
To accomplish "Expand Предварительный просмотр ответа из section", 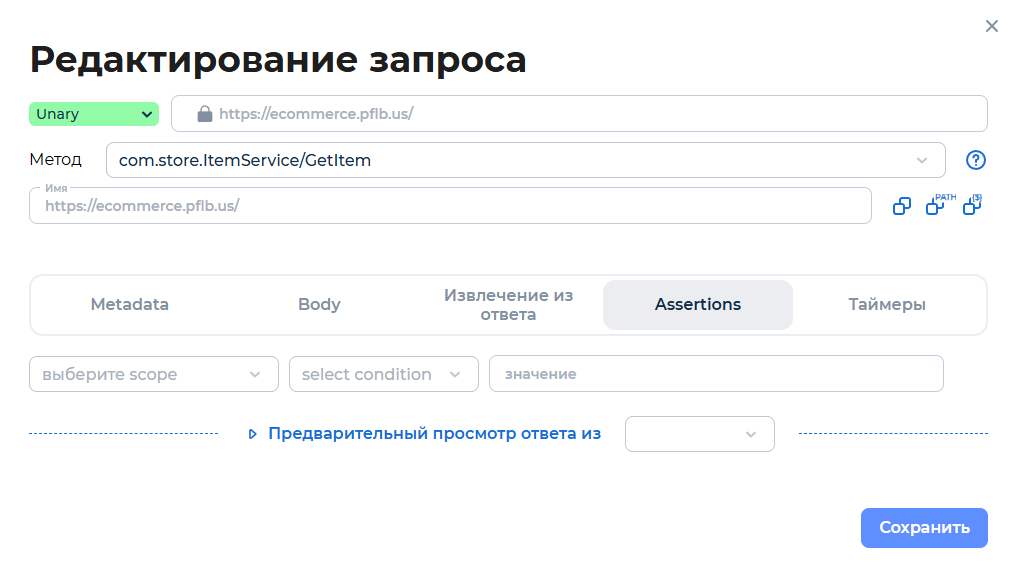I will tap(425, 434).
